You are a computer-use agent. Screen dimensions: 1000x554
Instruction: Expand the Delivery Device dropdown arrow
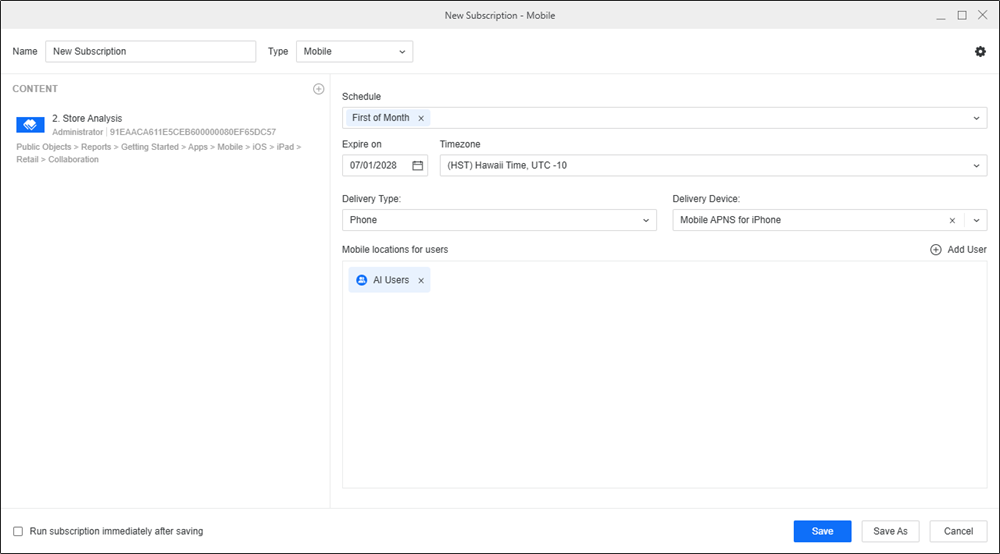coord(976,220)
